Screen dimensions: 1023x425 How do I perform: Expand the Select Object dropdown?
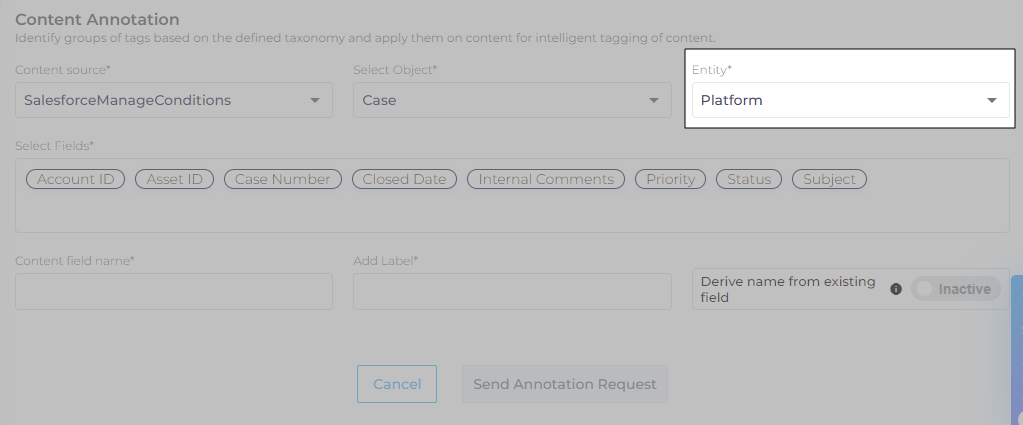(x=511, y=100)
